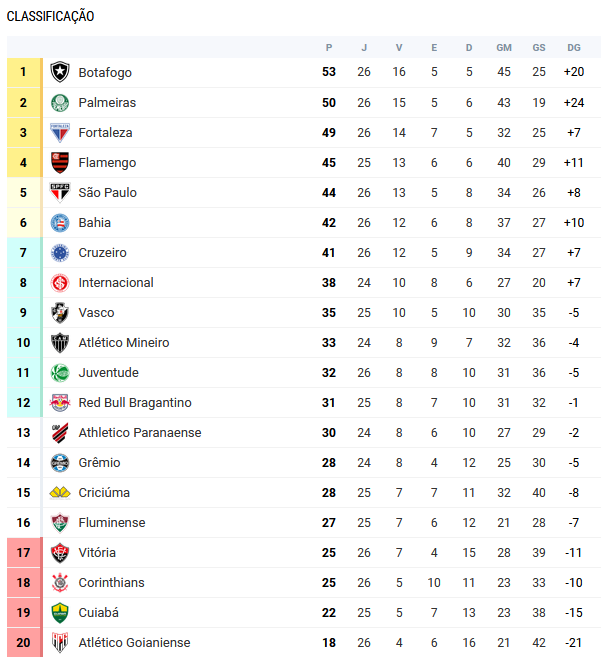The height and width of the screenshot is (657, 601).
Task: Click the Cruzeiro club crest icon
Action: 60,252
